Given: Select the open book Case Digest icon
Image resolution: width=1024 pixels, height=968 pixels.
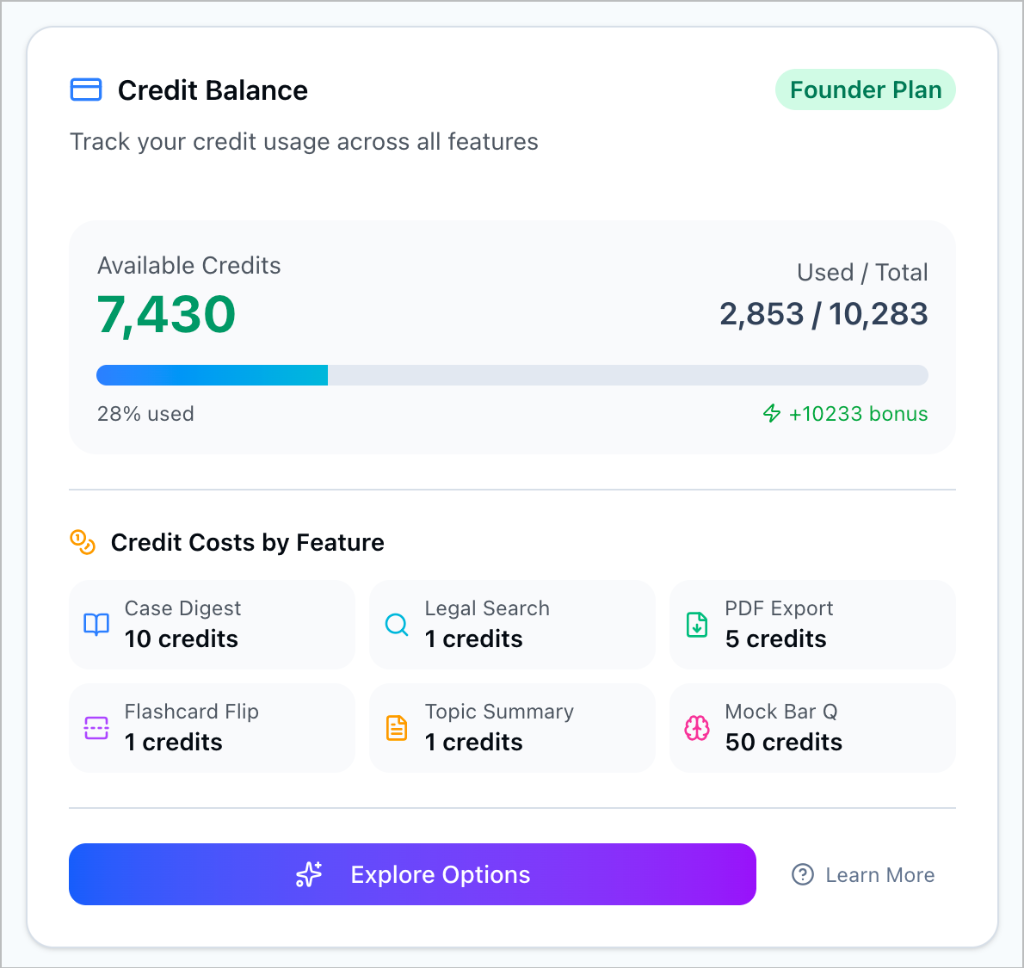Looking at the screenshot, I should coord(96,625).
